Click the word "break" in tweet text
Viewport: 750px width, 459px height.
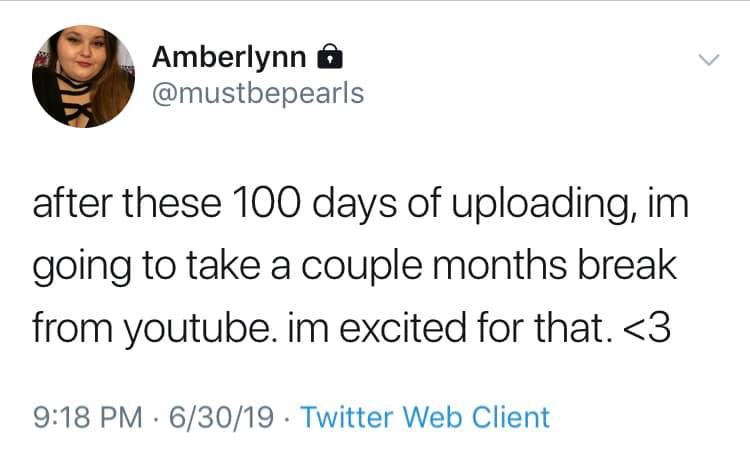click(627, 264)
